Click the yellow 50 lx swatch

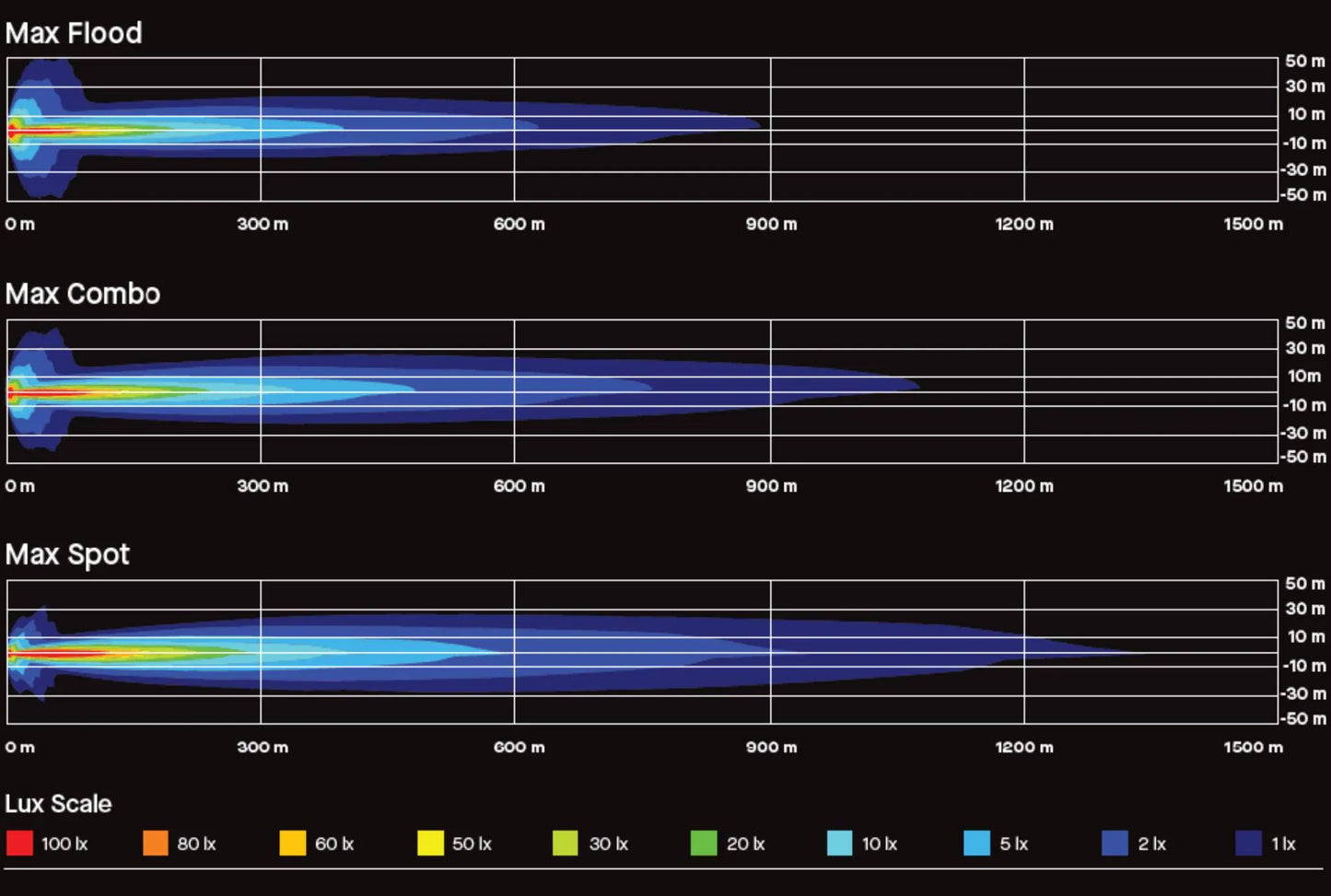click(430, 843)
